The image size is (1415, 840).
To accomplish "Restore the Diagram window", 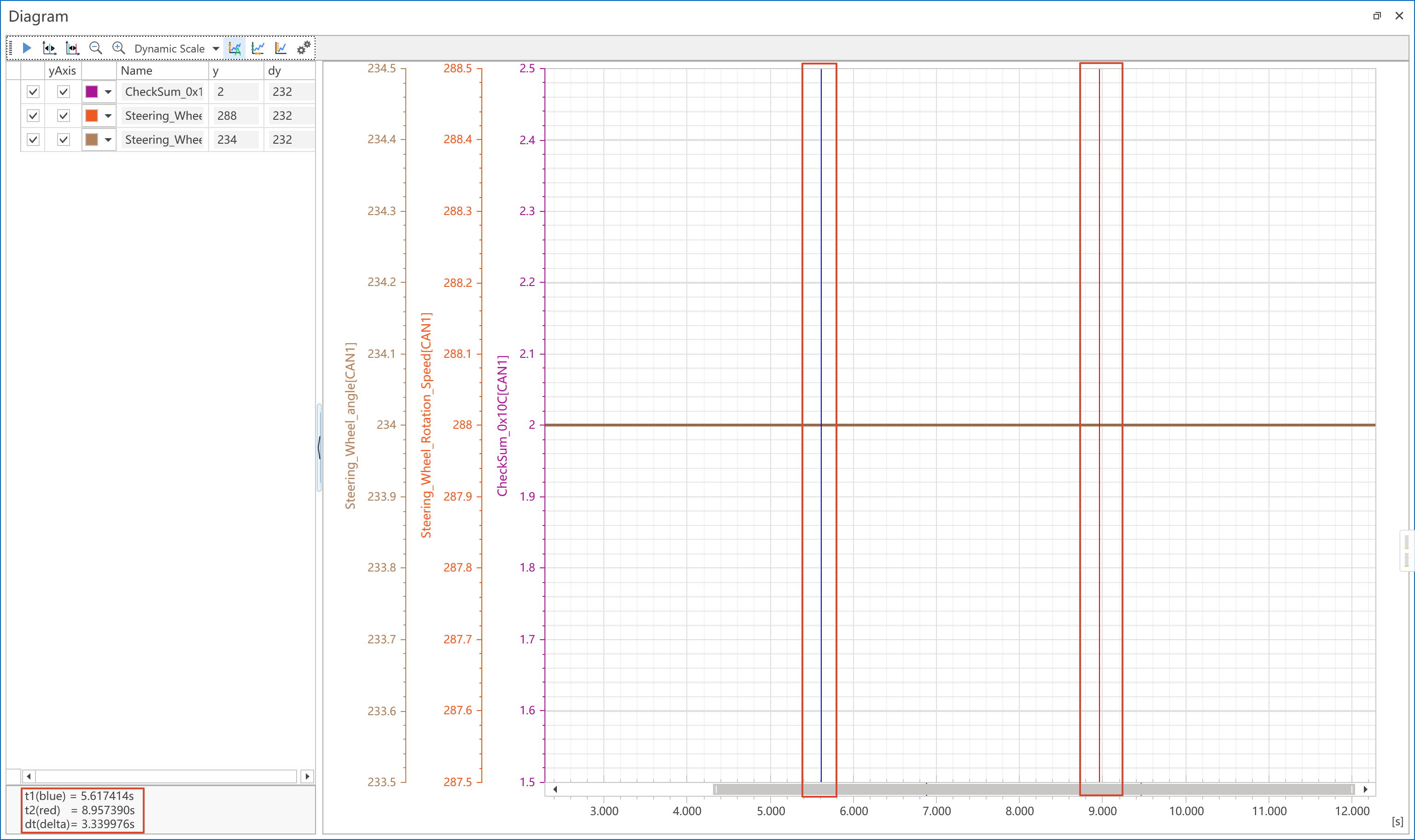I will 1376,16.
